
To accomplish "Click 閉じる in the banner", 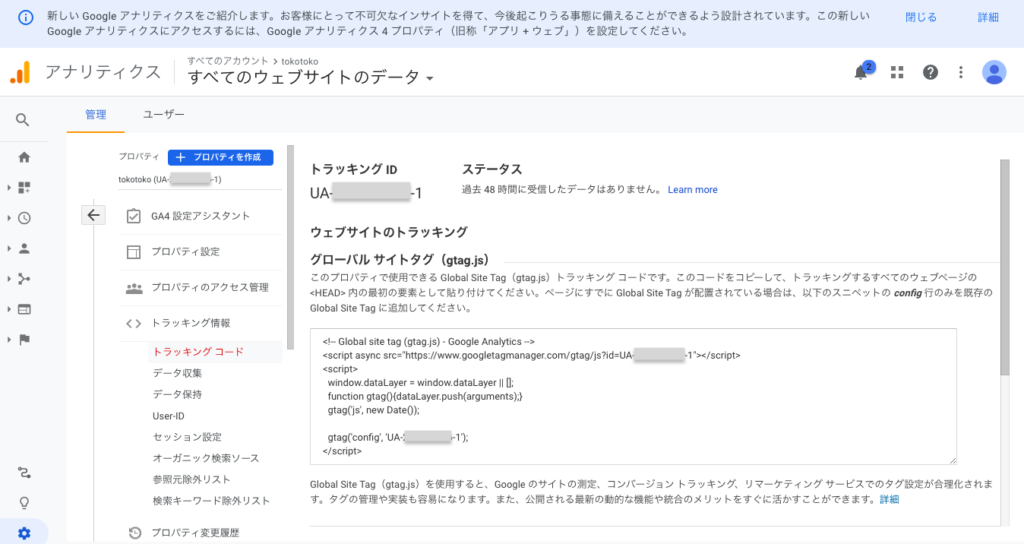I will [x=921, y=18].
